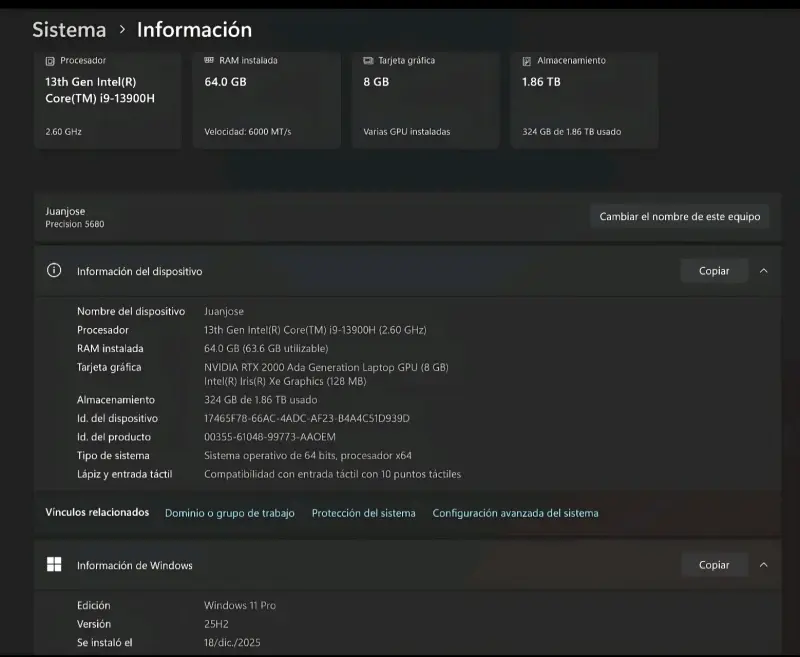The height and width of the screenshot is (657, 800).
Task: Click the Id. del producto label
Action: tap(114, 437)
